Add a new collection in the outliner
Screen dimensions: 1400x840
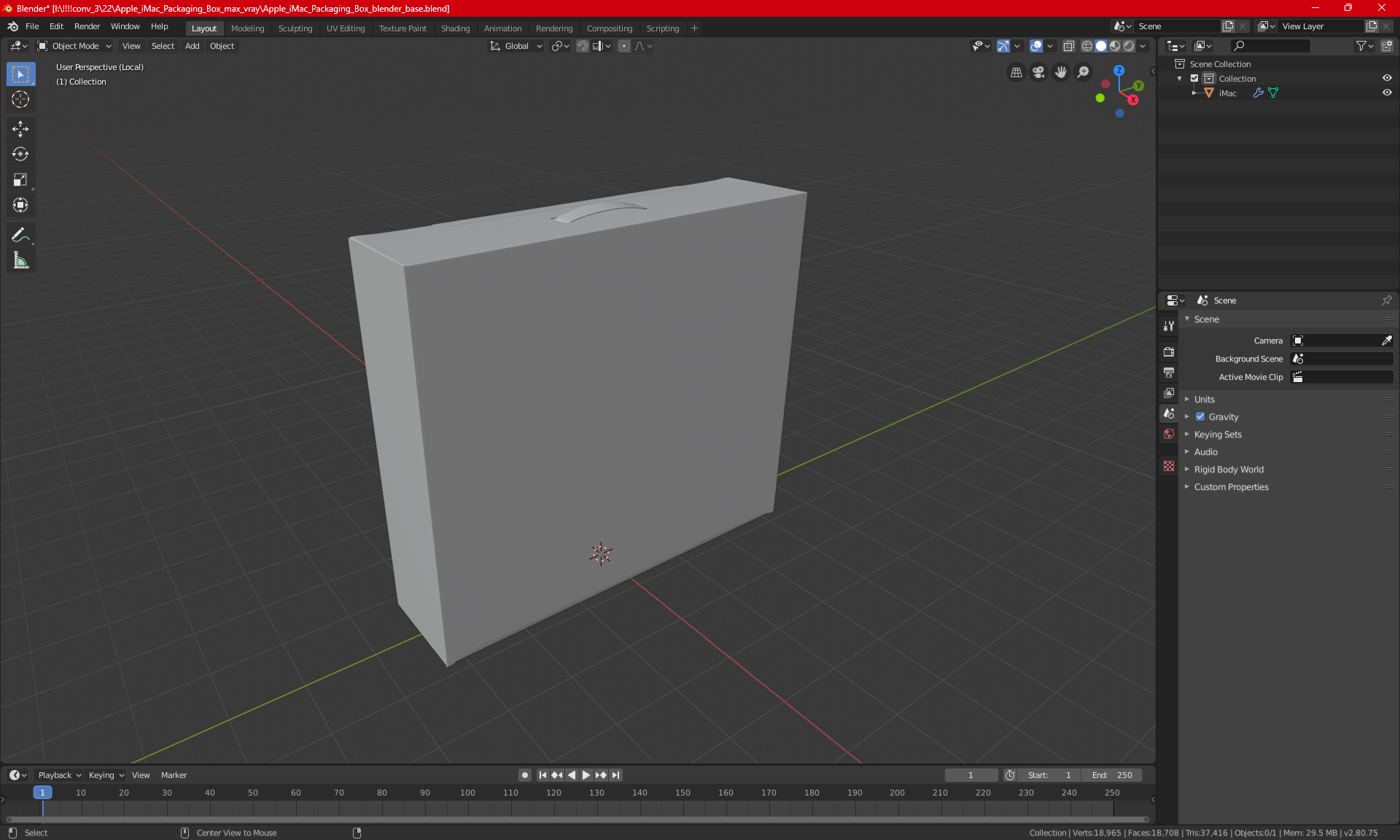coord(1387,46)
